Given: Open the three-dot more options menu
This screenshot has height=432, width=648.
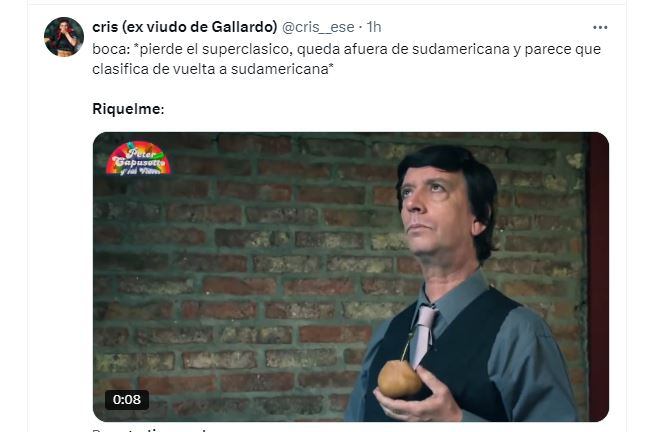Looking at the screenshot, I should click(600, 28).
